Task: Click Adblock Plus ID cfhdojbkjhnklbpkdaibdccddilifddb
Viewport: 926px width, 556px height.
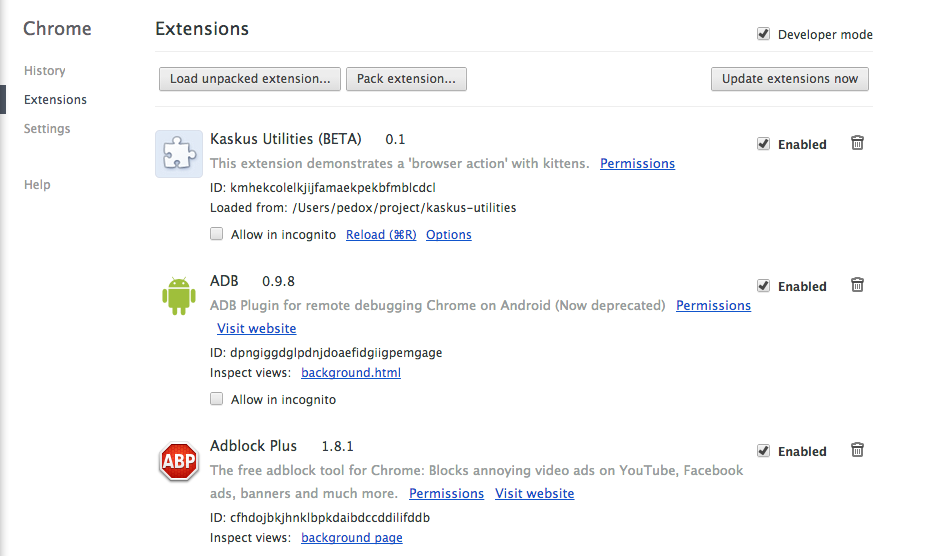Action: click(320, 518)
